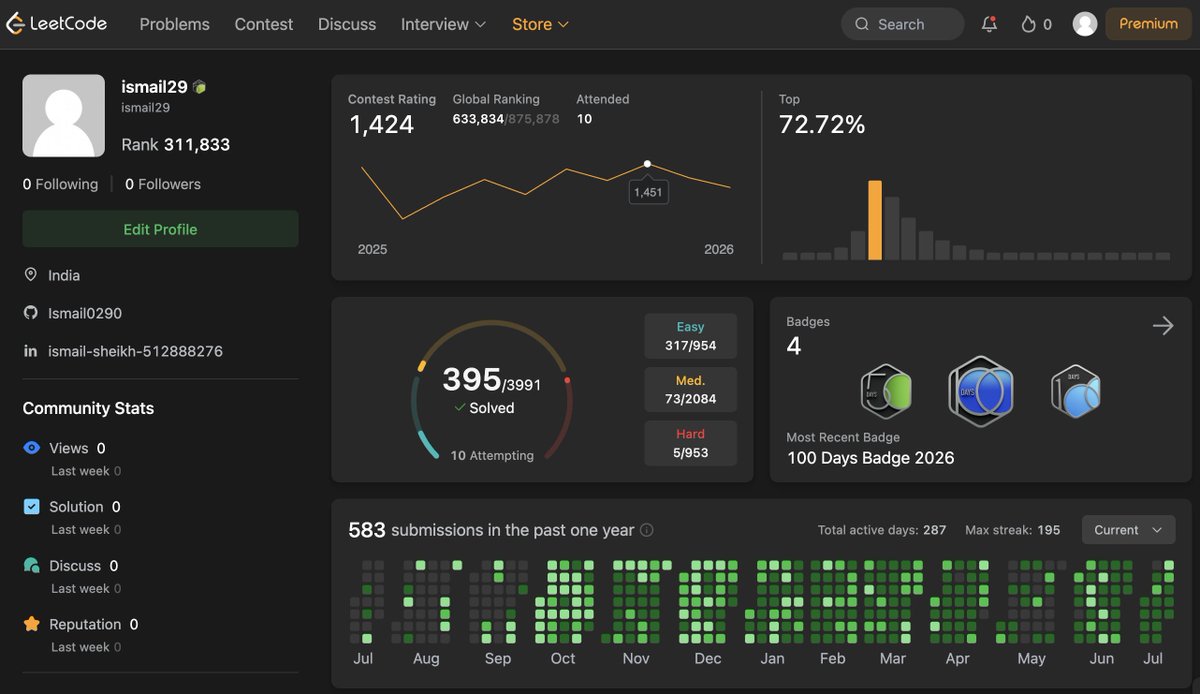Click the highlighted orange histogram bar

click(x=875, y=220)
